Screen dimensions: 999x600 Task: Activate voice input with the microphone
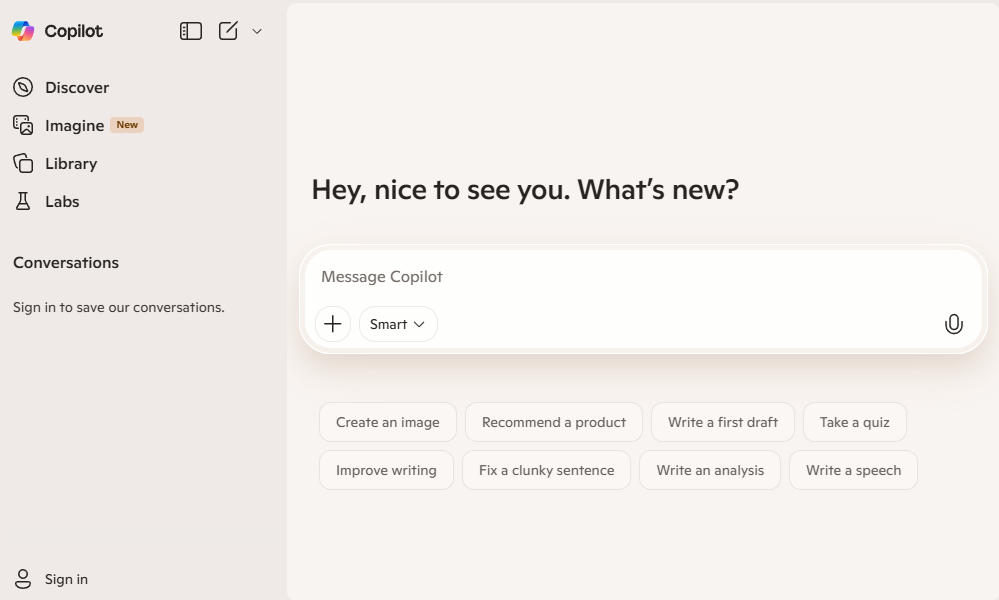pyautogui.click(x=953, y=324)
